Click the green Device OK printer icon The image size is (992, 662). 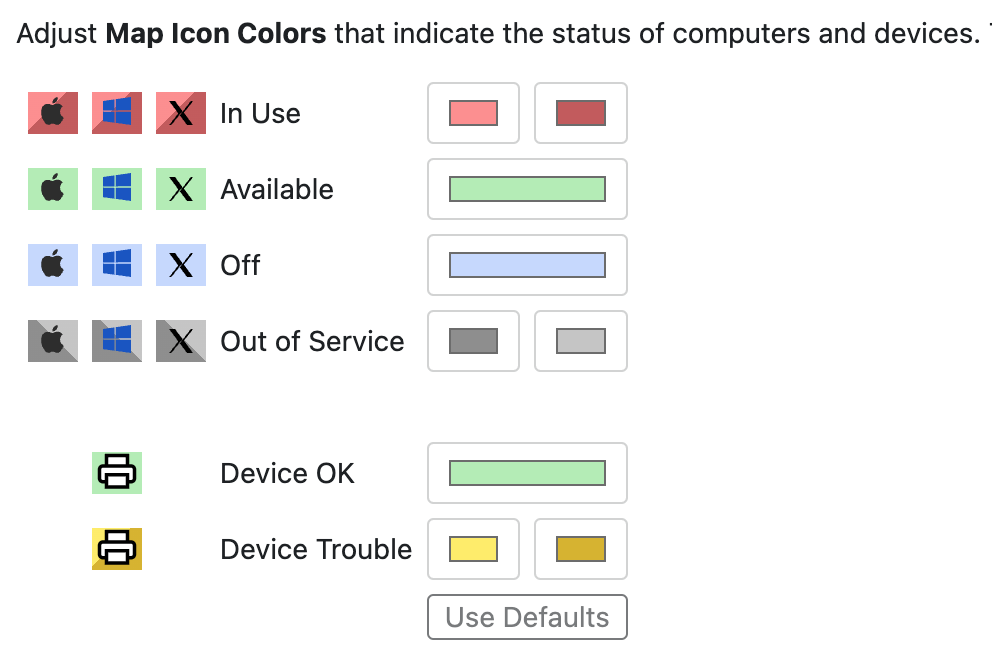117,473
